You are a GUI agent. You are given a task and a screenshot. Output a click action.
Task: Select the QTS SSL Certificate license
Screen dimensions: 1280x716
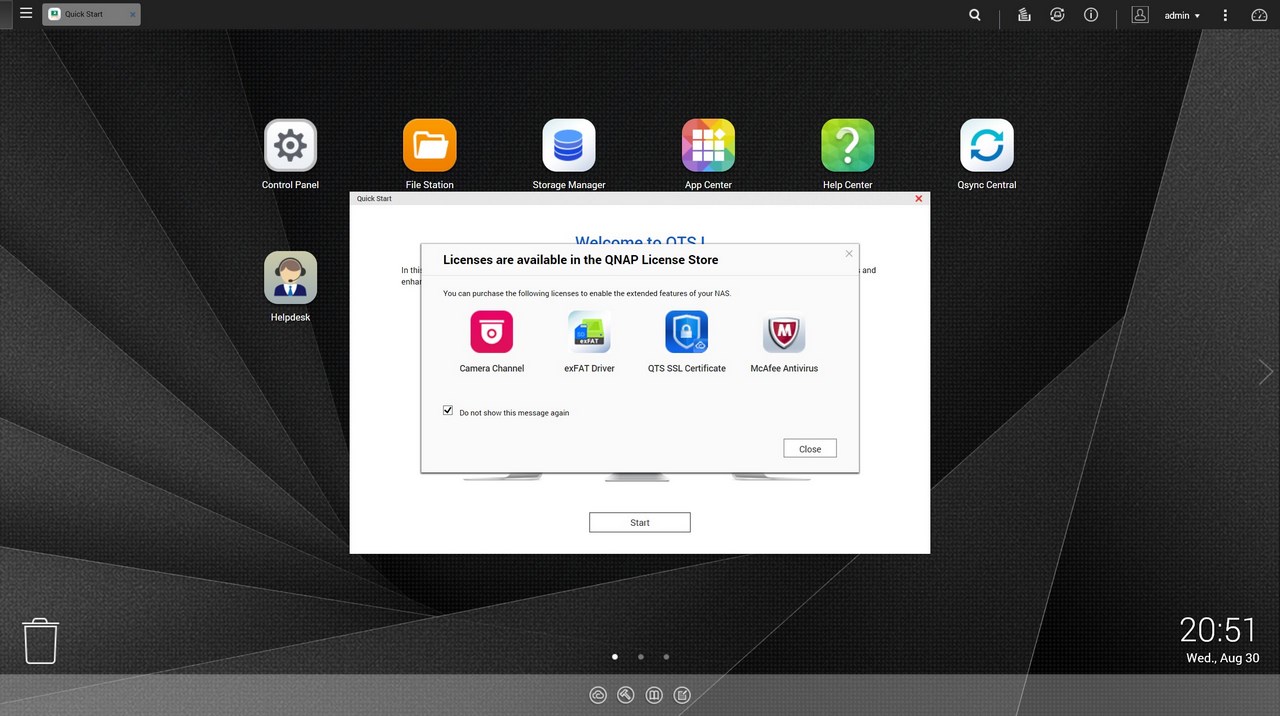[687, 331]
